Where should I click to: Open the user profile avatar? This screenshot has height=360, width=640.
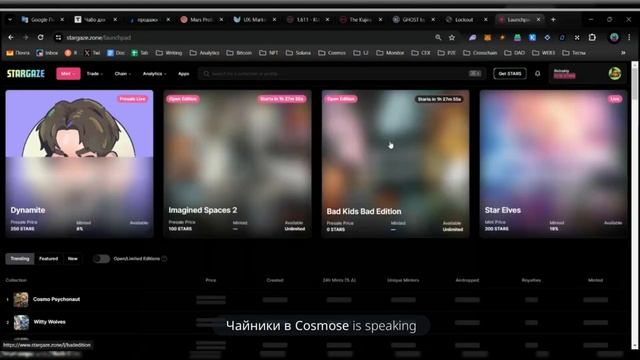615,73
